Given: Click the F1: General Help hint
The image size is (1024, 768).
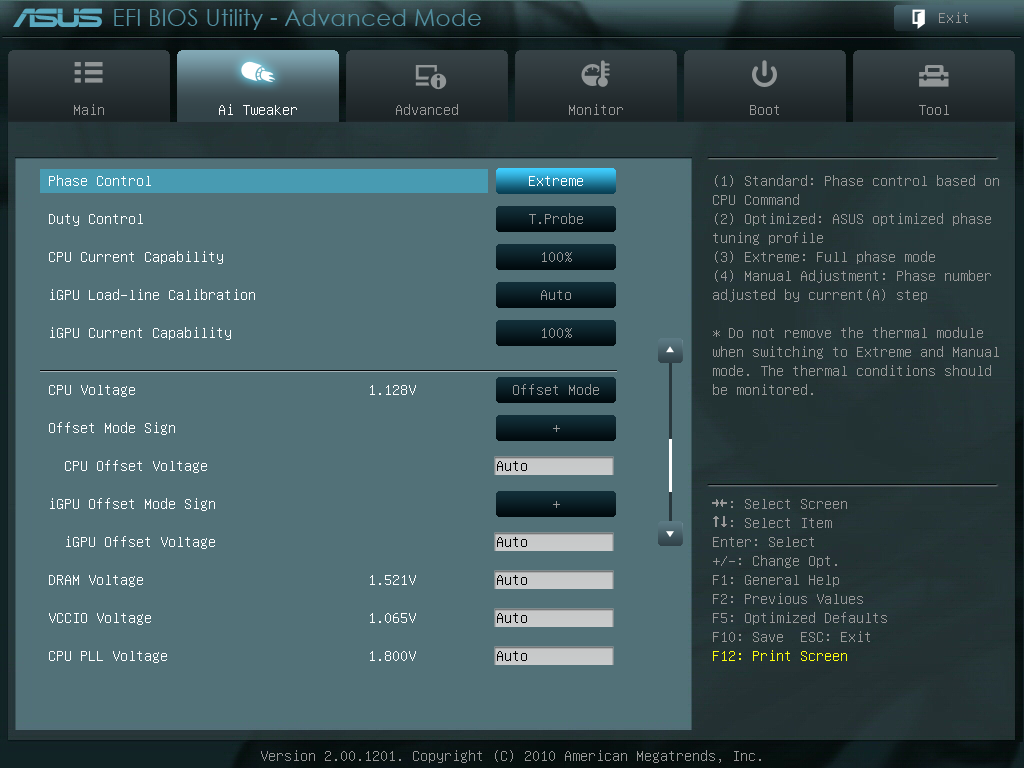Looking at the screenshot, I should (776, 580).
